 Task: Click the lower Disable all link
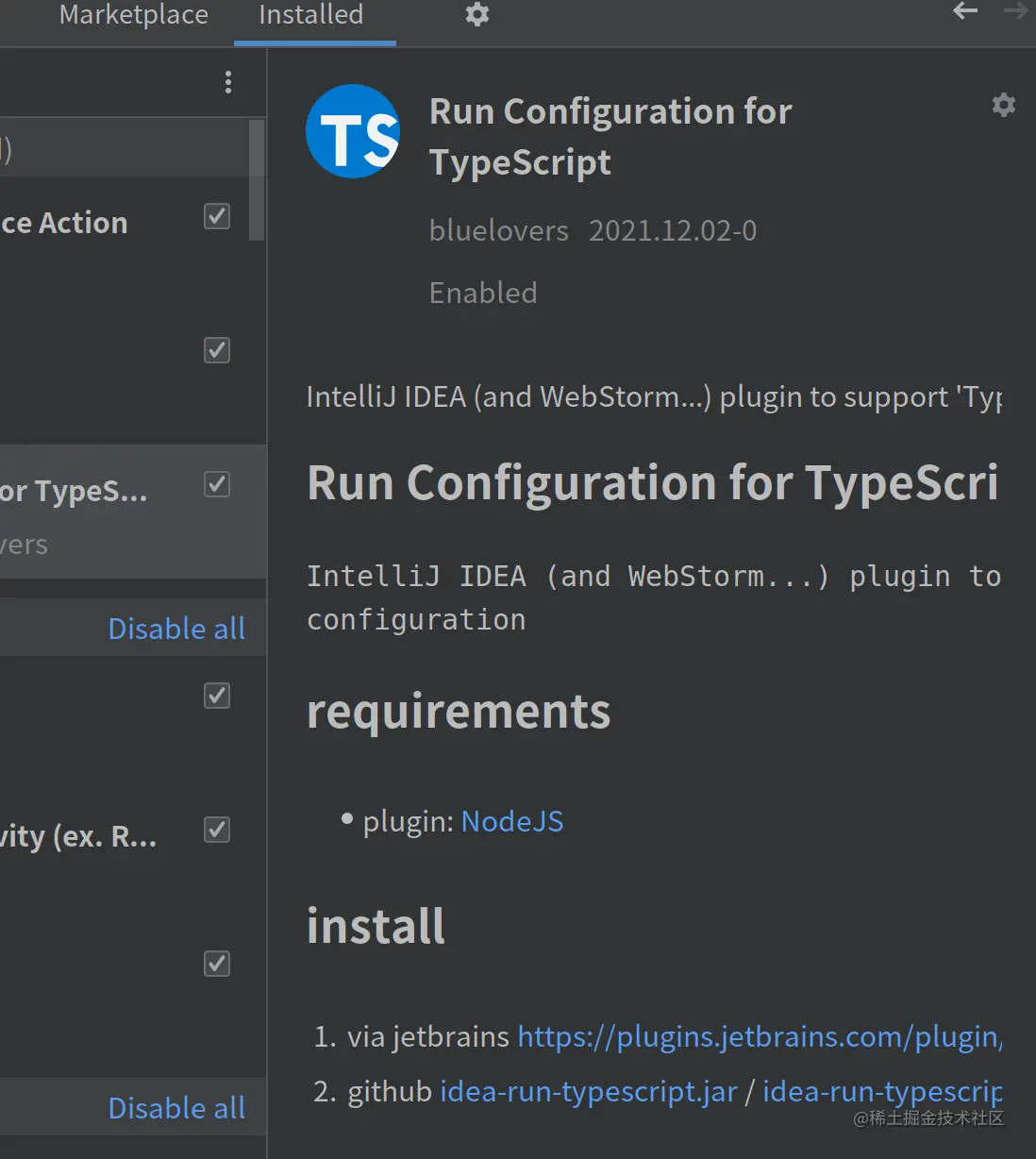coord(176,1108)
